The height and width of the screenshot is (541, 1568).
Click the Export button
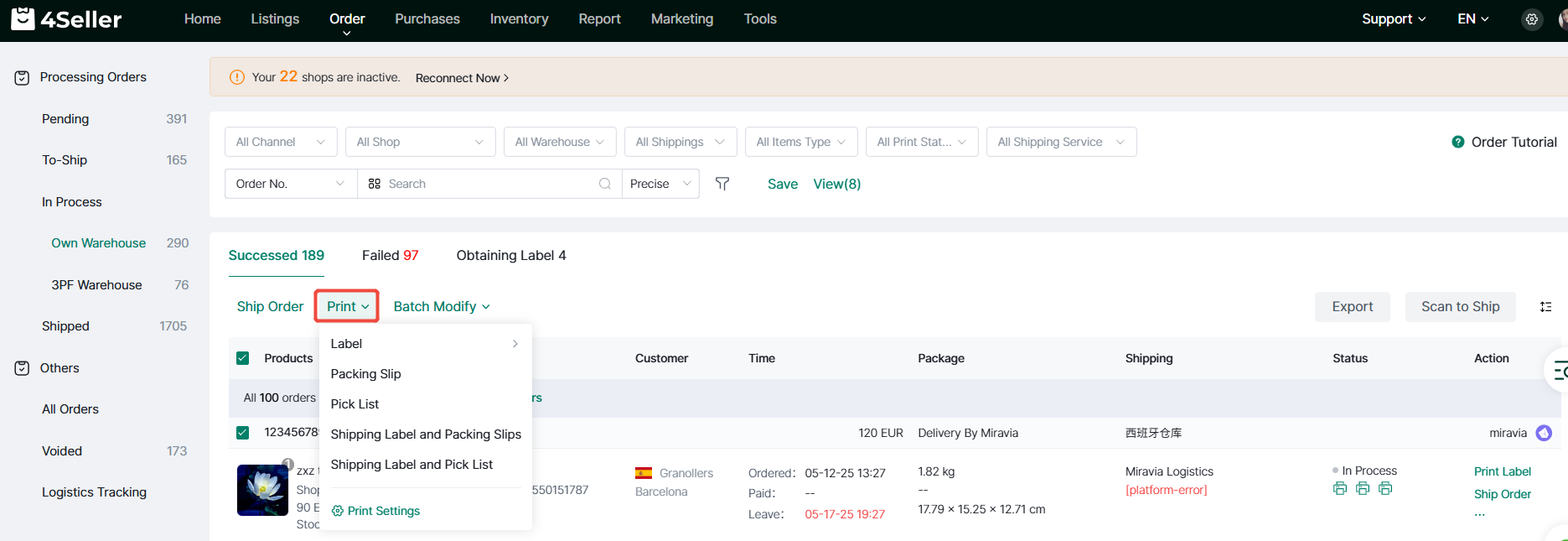pos(1353,307)
